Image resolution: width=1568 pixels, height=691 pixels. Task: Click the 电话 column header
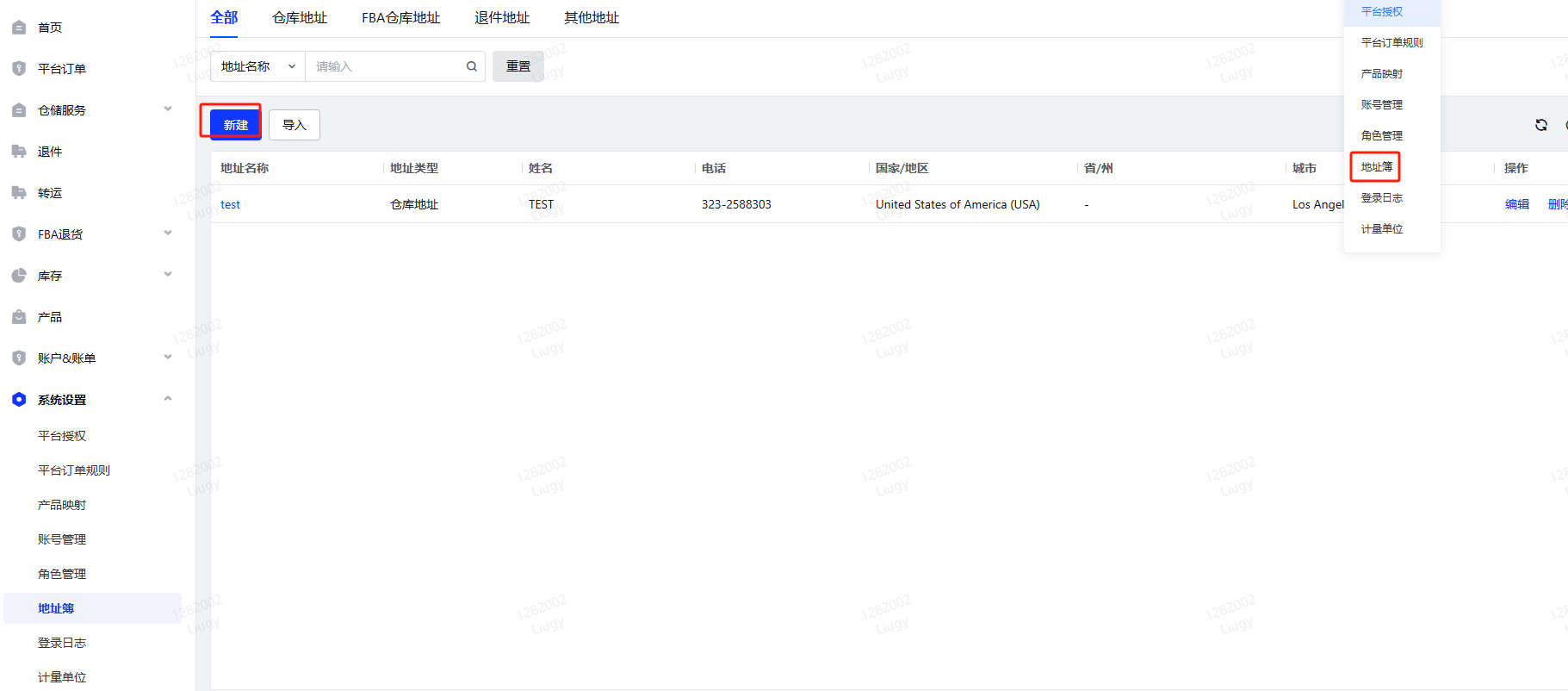pyautogui.click(x=714, y=168)
